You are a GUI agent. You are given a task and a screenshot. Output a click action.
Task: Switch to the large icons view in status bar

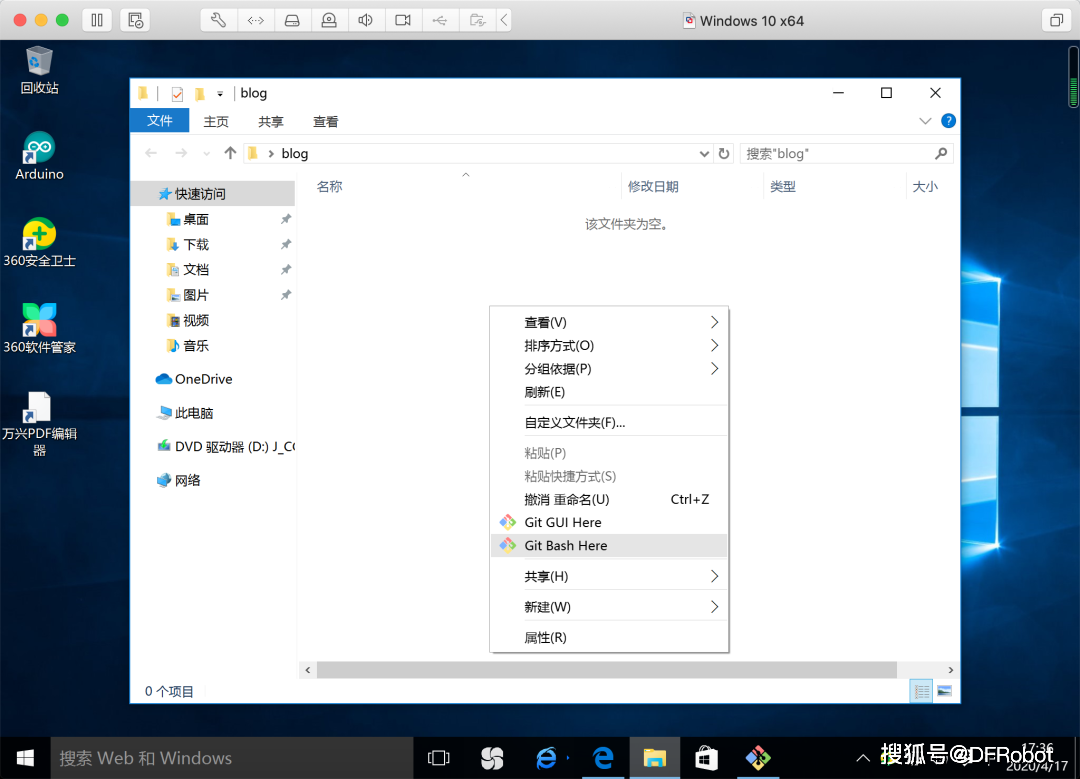[x=944, y=691]
